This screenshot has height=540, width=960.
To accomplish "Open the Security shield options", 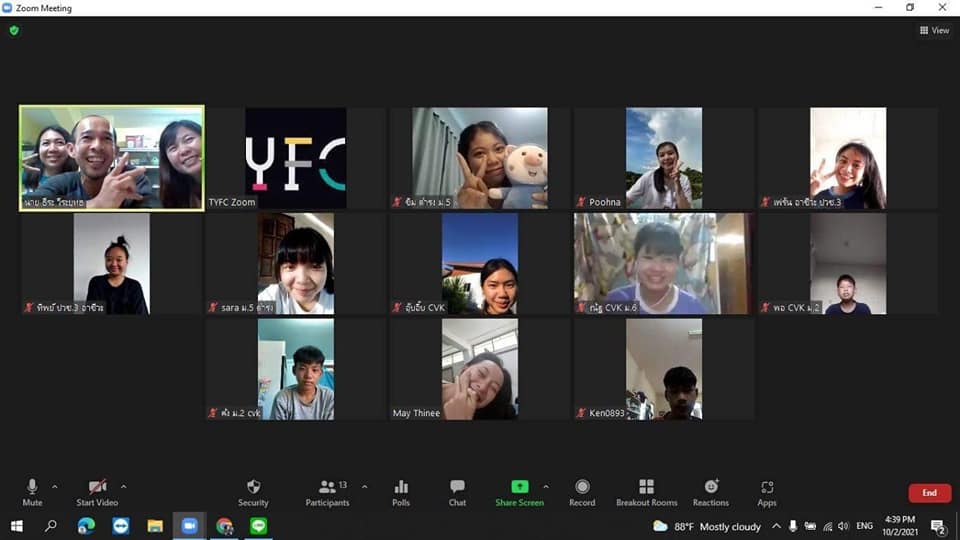I will tap(253, 492).
